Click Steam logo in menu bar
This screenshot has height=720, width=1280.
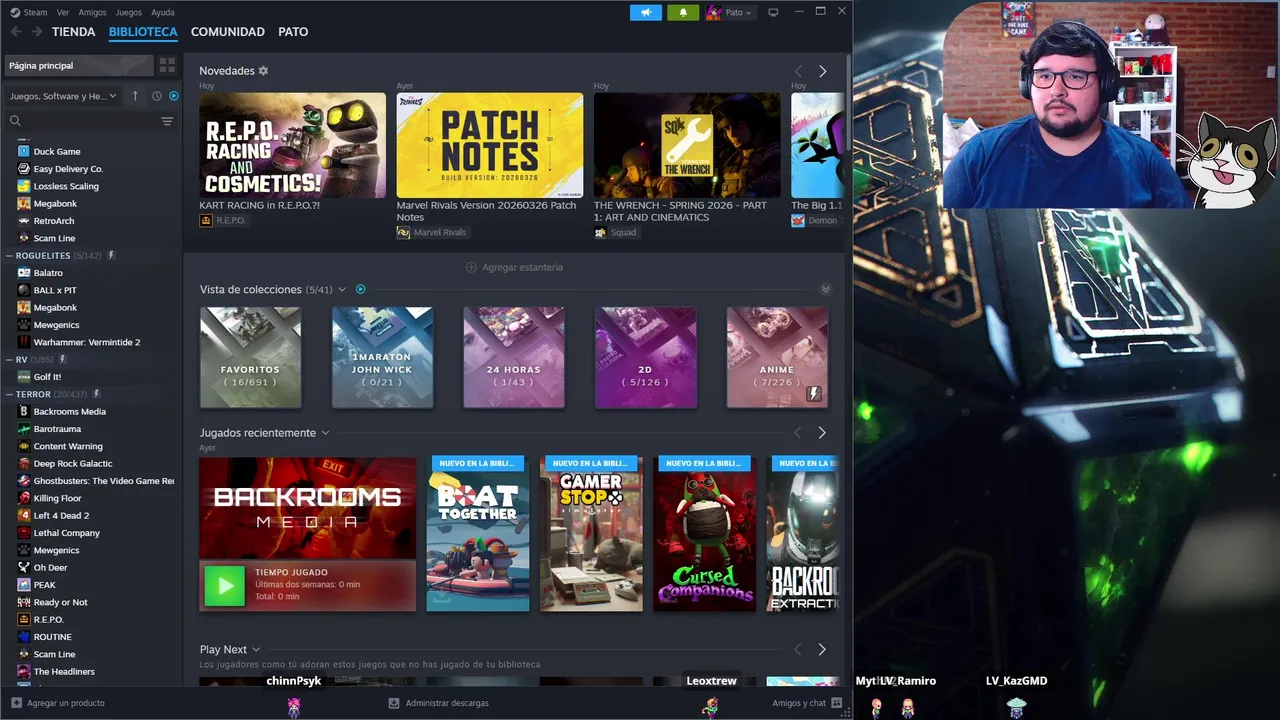click(x=14, y=12)
